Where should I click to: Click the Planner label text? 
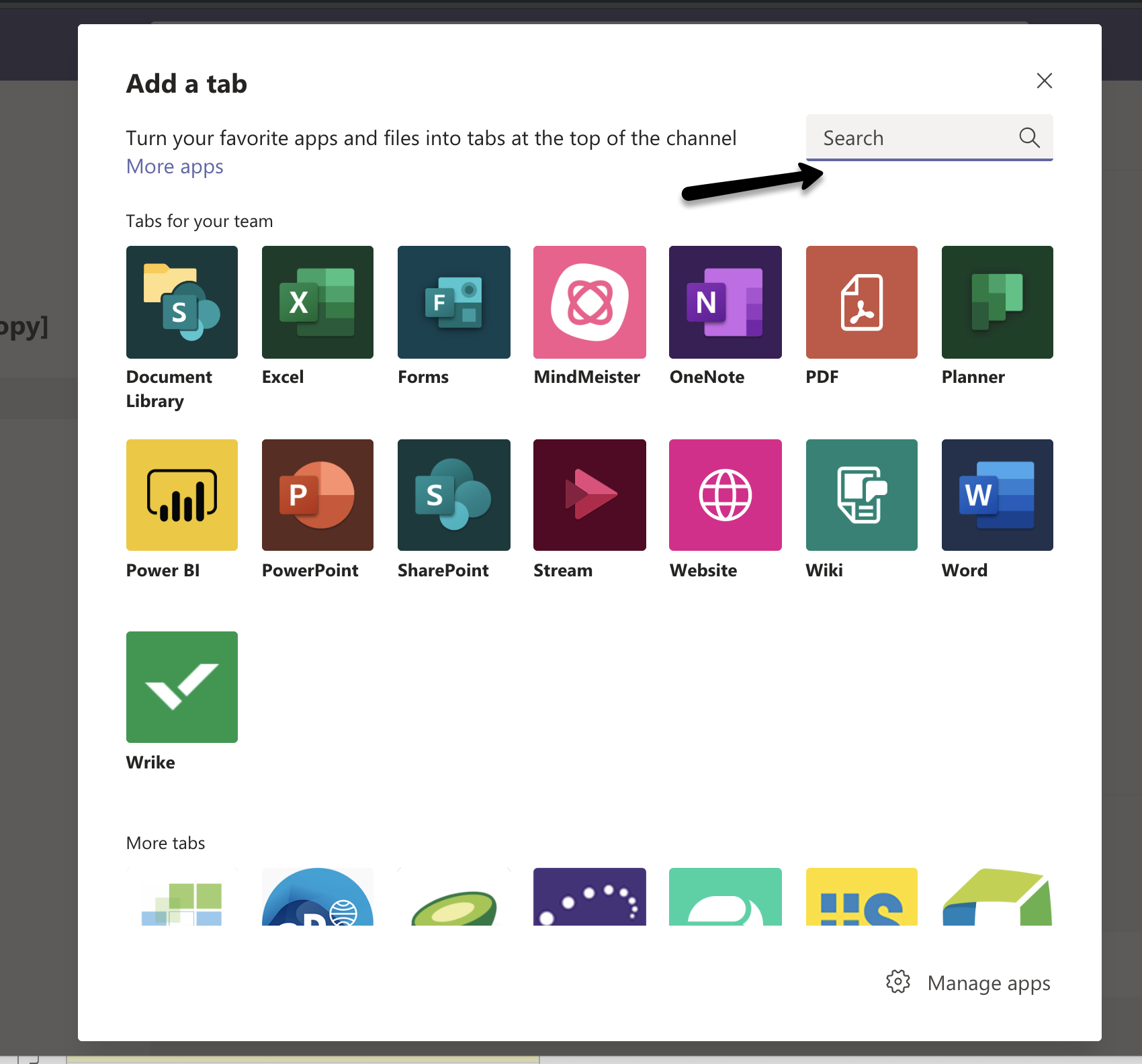973,377
